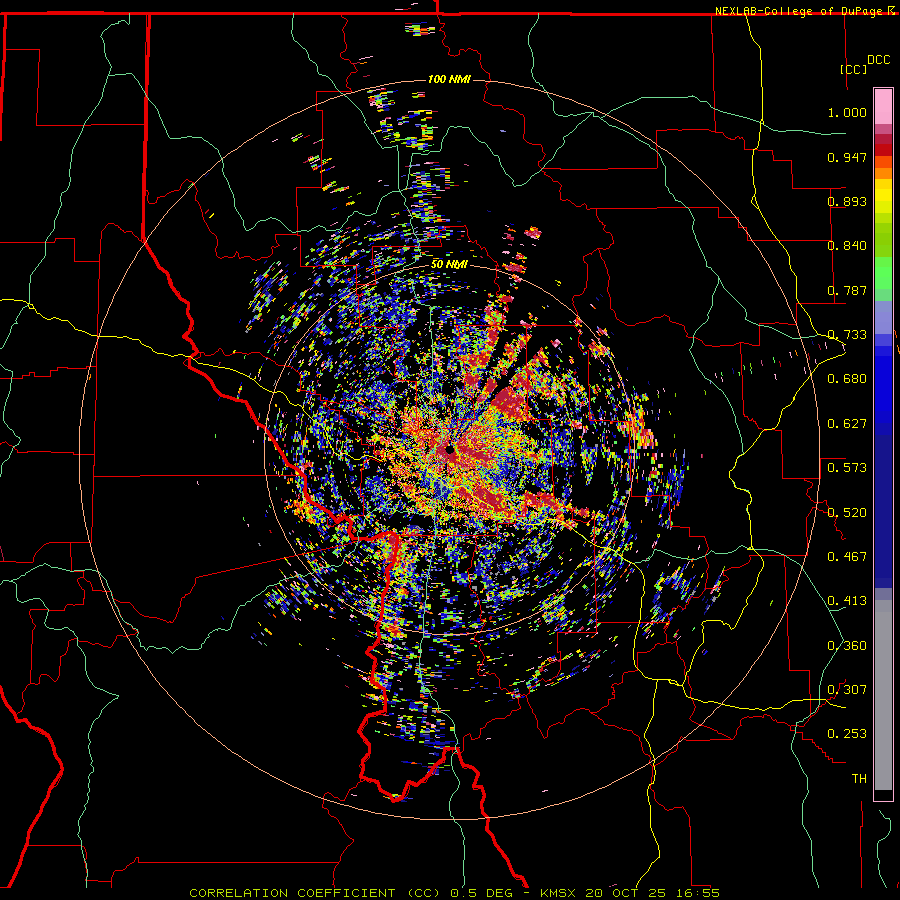Click the 0.413 color scale value

click(x=847, y=601)
